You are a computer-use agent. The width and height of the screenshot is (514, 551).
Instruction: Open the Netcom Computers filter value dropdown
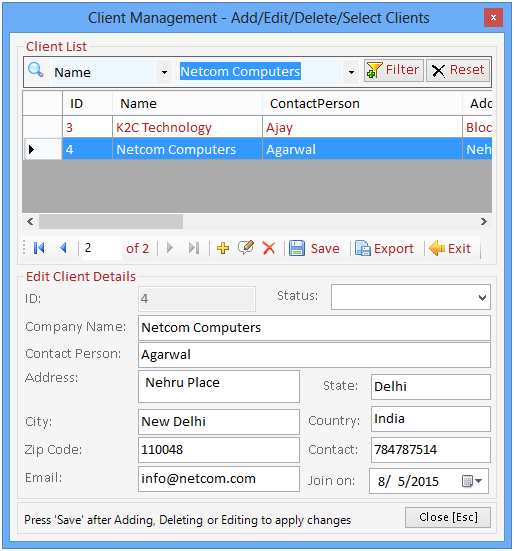(351, 72)
